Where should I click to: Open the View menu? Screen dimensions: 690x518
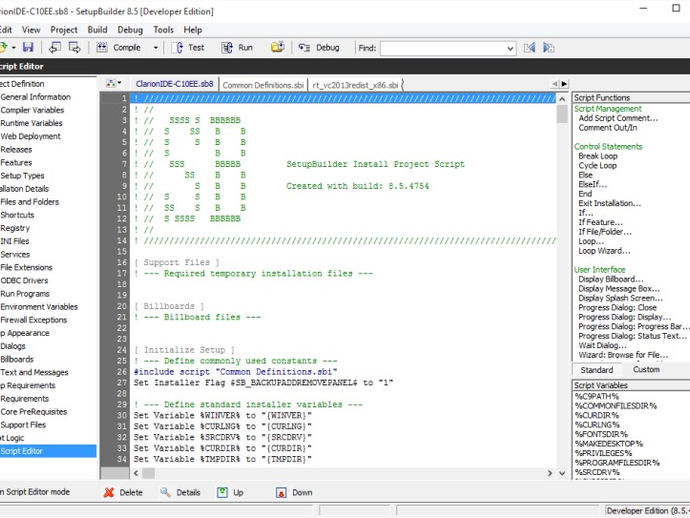pyautogui.click(x=31, y=30)
